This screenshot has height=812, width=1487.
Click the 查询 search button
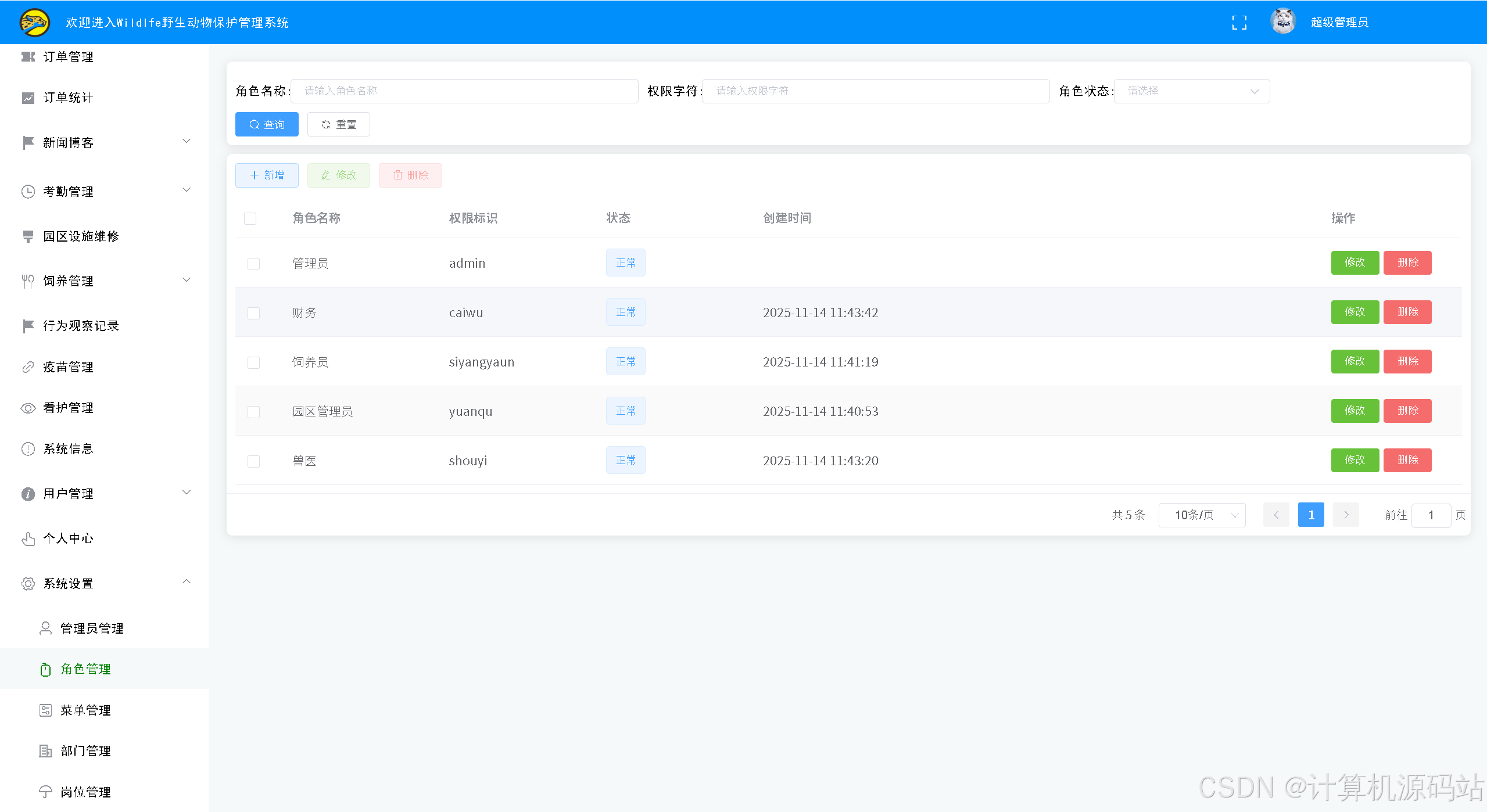[267, 124]
